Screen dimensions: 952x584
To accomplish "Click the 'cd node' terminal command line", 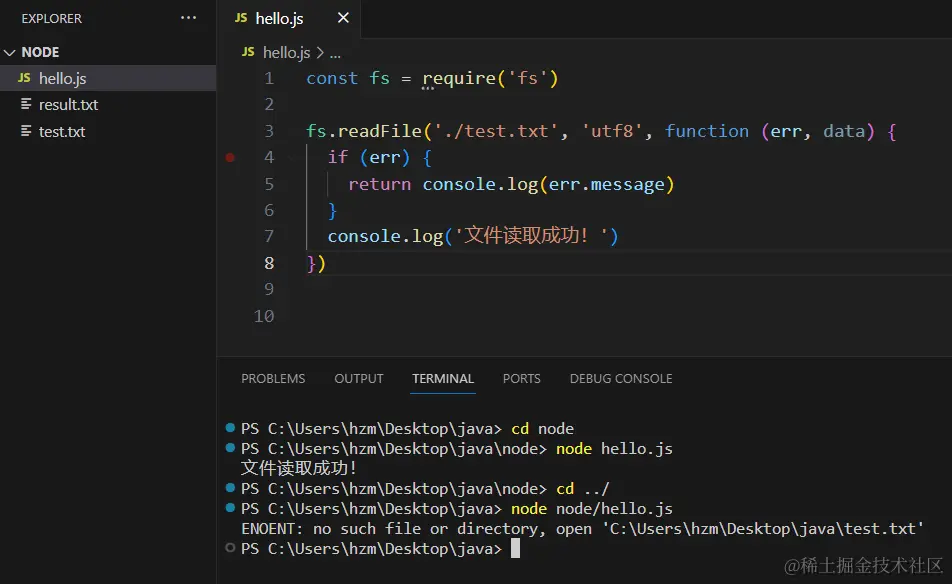I will tap(542, 429).
